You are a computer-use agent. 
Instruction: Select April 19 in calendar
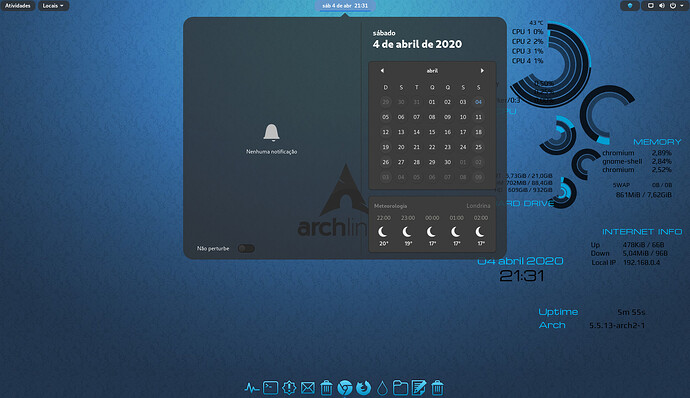coord(385,147)
